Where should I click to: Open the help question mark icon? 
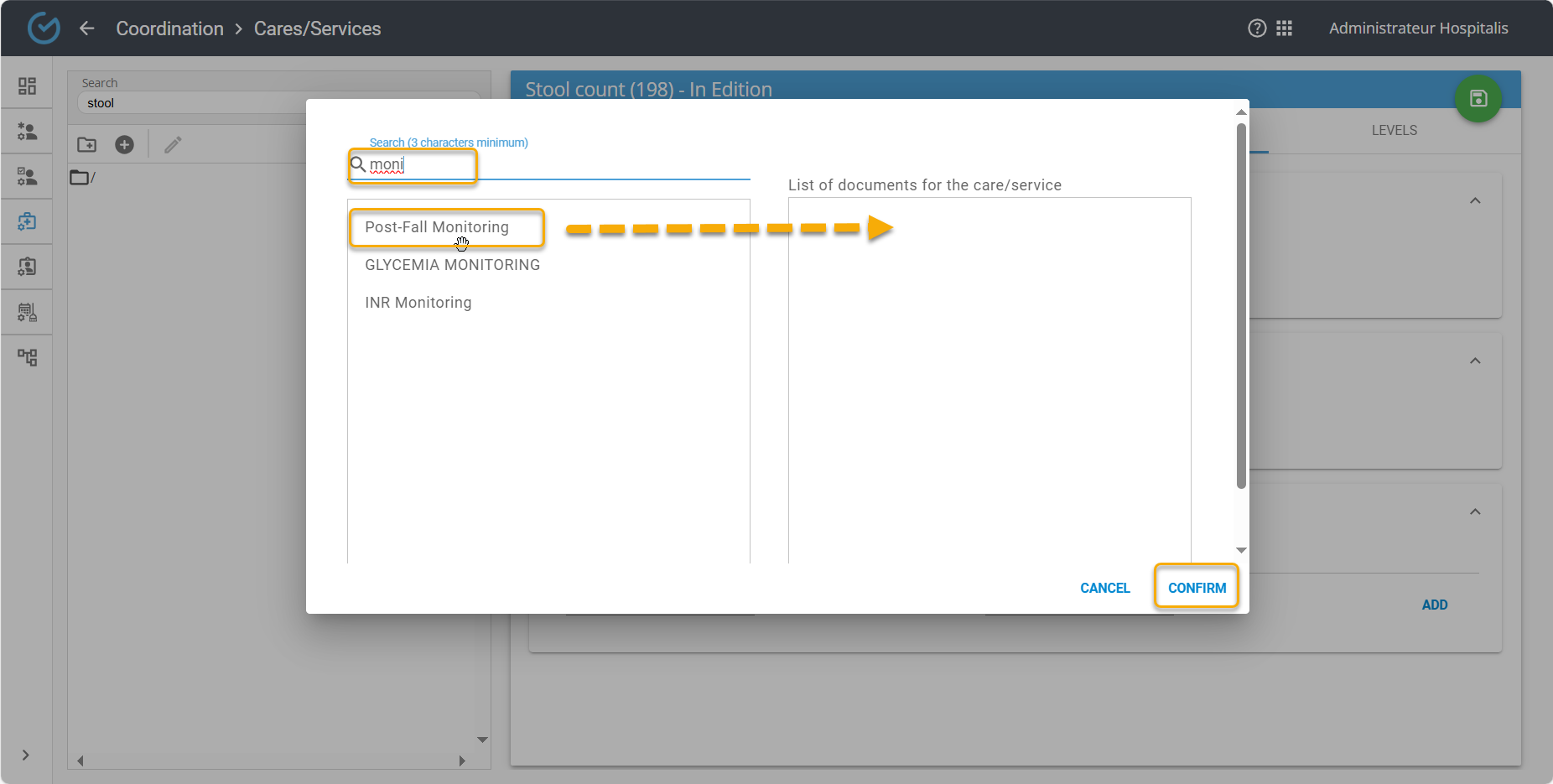(x=1257, y=29)
